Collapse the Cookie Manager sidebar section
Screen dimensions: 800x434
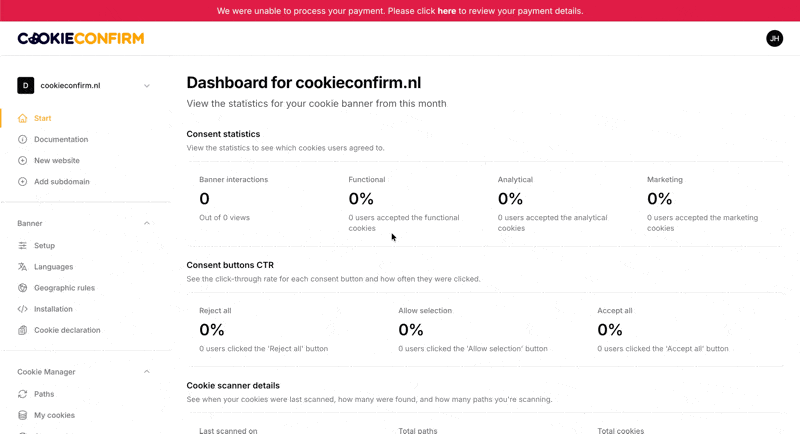147,372
